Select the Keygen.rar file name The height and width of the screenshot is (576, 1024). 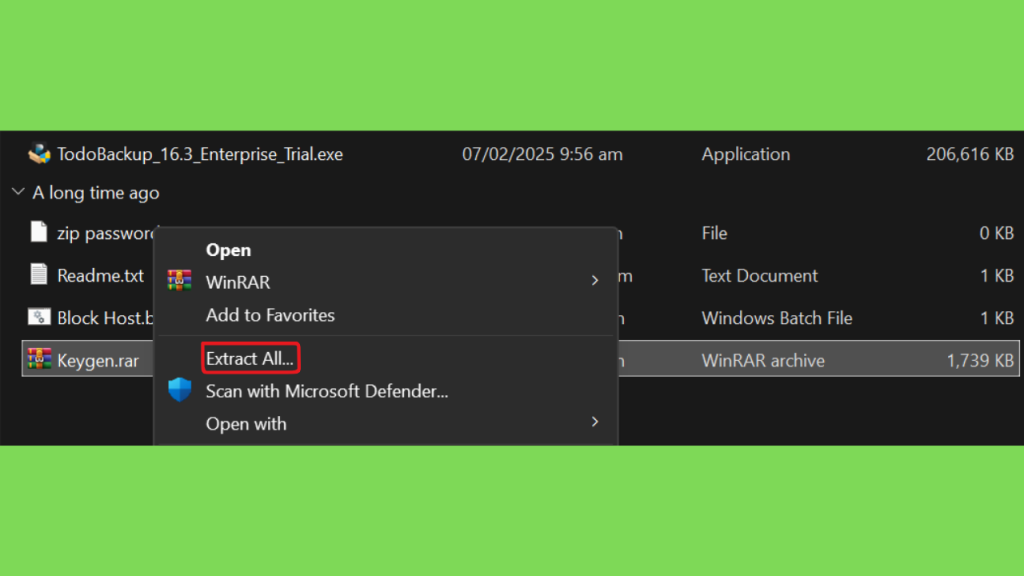point(98,360)
